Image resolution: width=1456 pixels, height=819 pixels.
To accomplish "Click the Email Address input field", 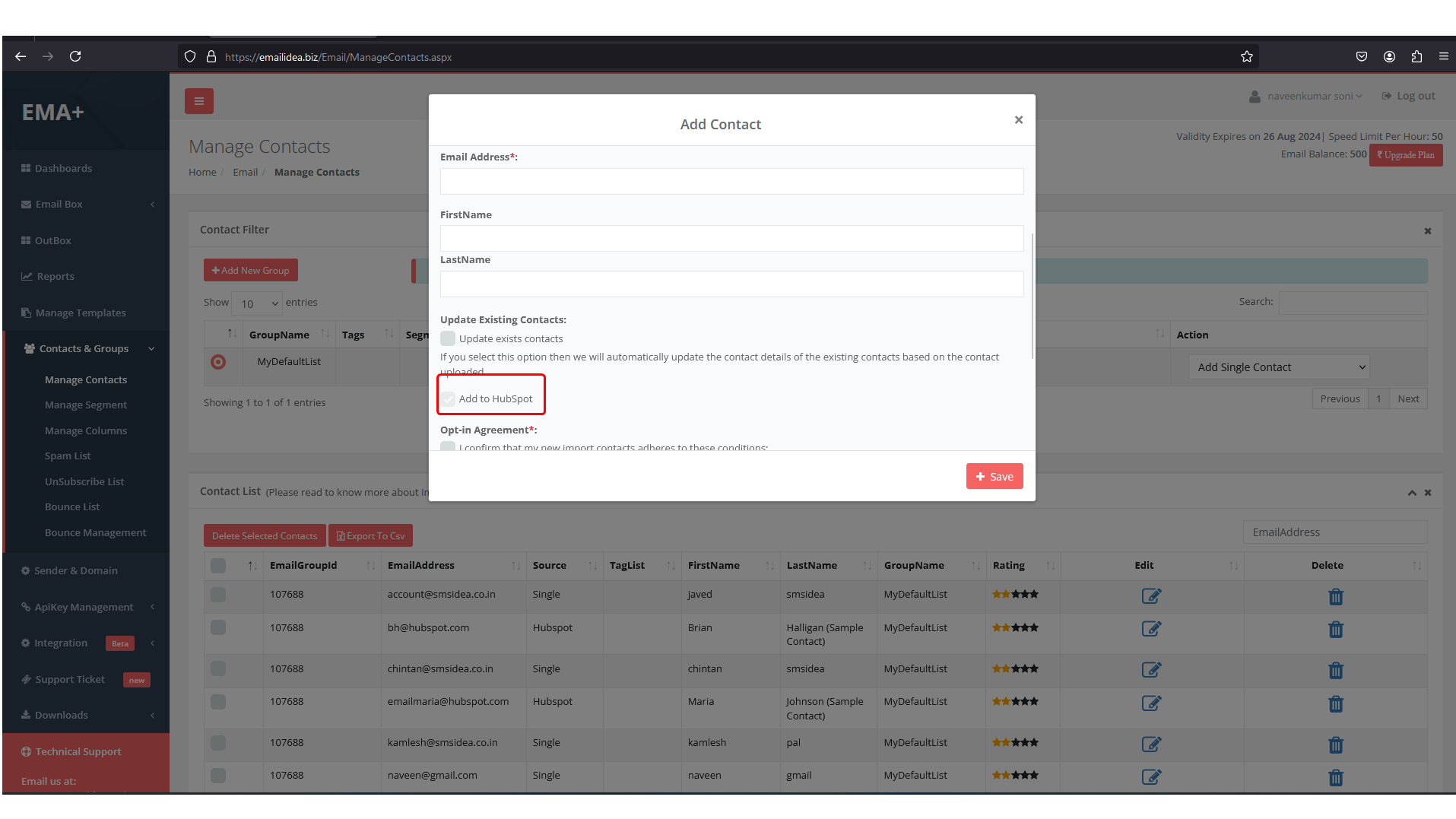I will (731, 182).
